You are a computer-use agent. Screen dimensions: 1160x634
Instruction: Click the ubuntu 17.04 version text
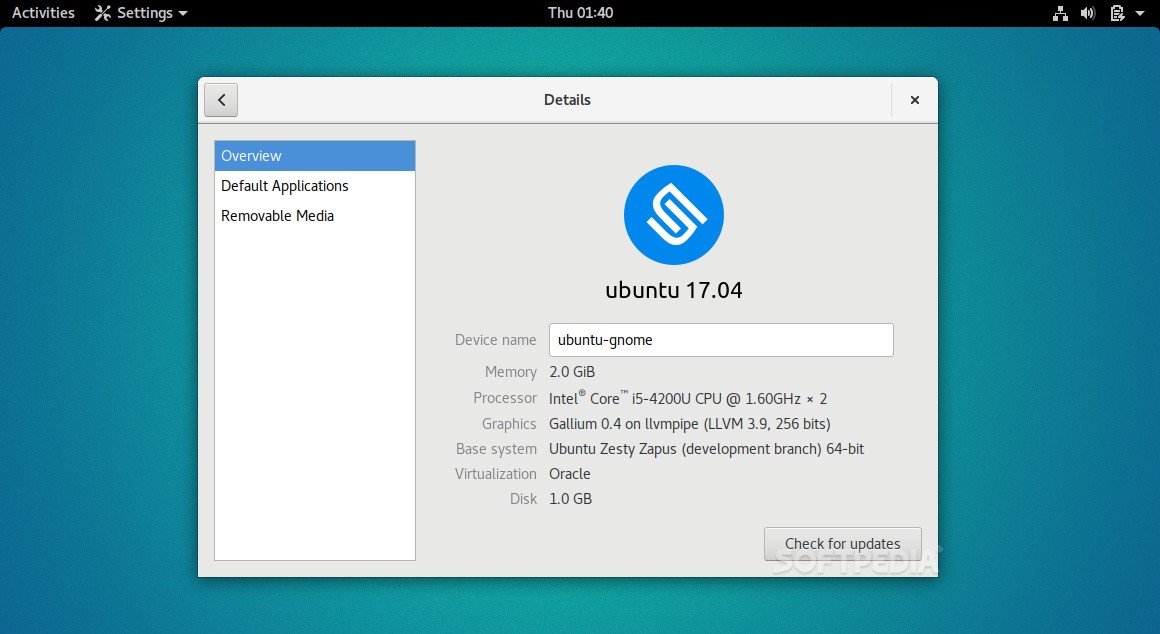[674, 290]
